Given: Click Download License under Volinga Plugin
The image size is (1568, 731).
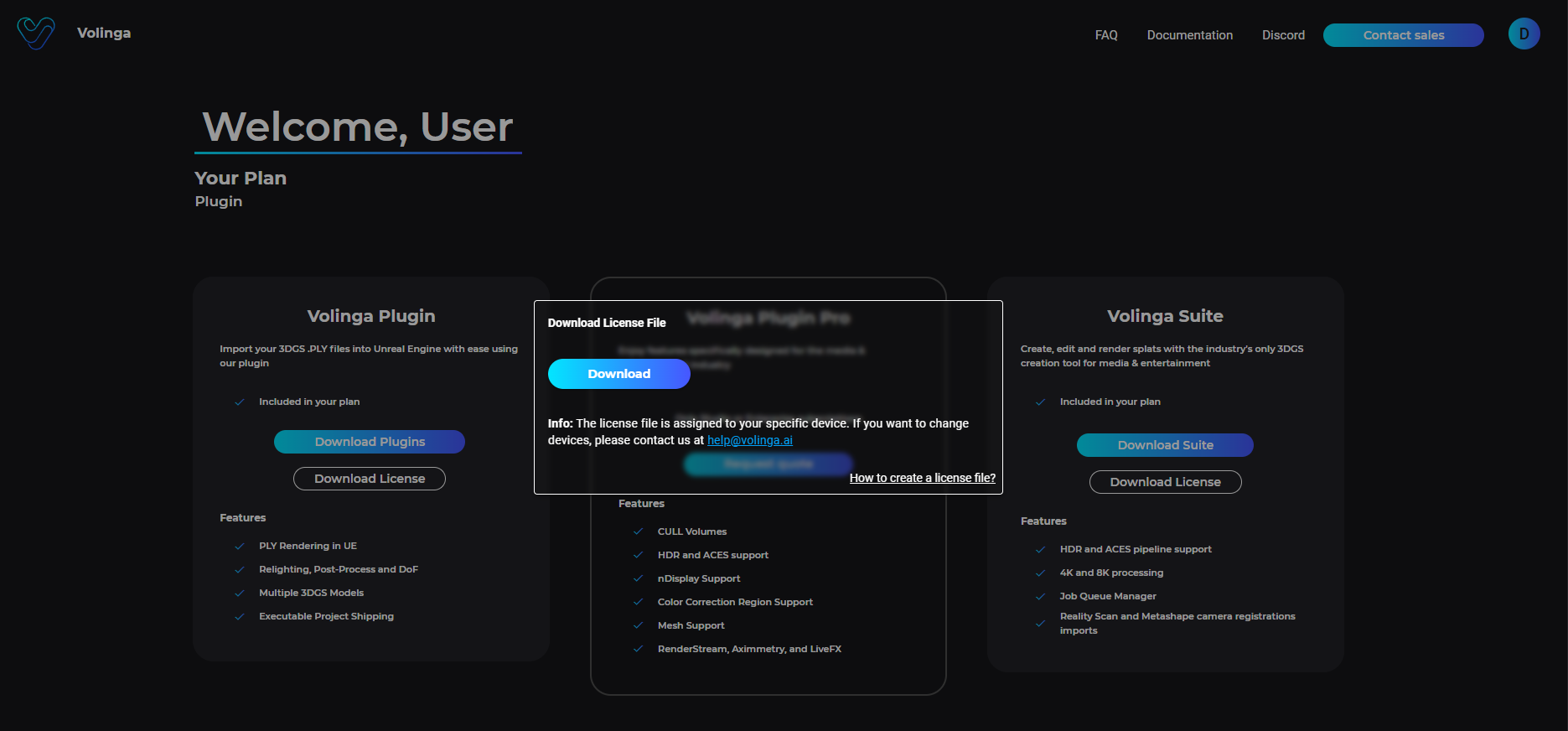Looking at the screenshot, I should point(370,479).
